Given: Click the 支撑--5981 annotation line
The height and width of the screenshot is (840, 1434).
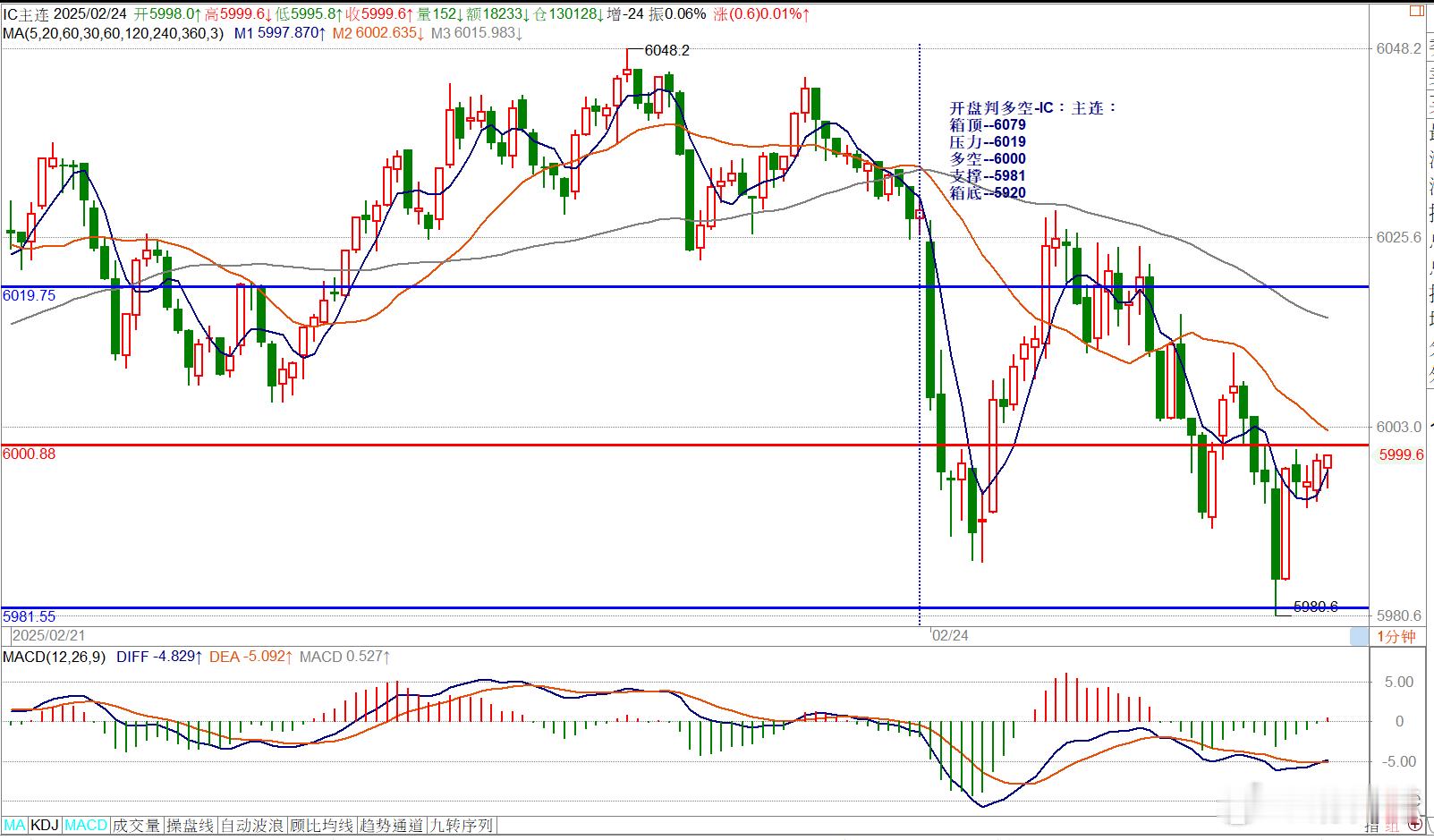Looking at the screenshot, I should coord(988,175).
